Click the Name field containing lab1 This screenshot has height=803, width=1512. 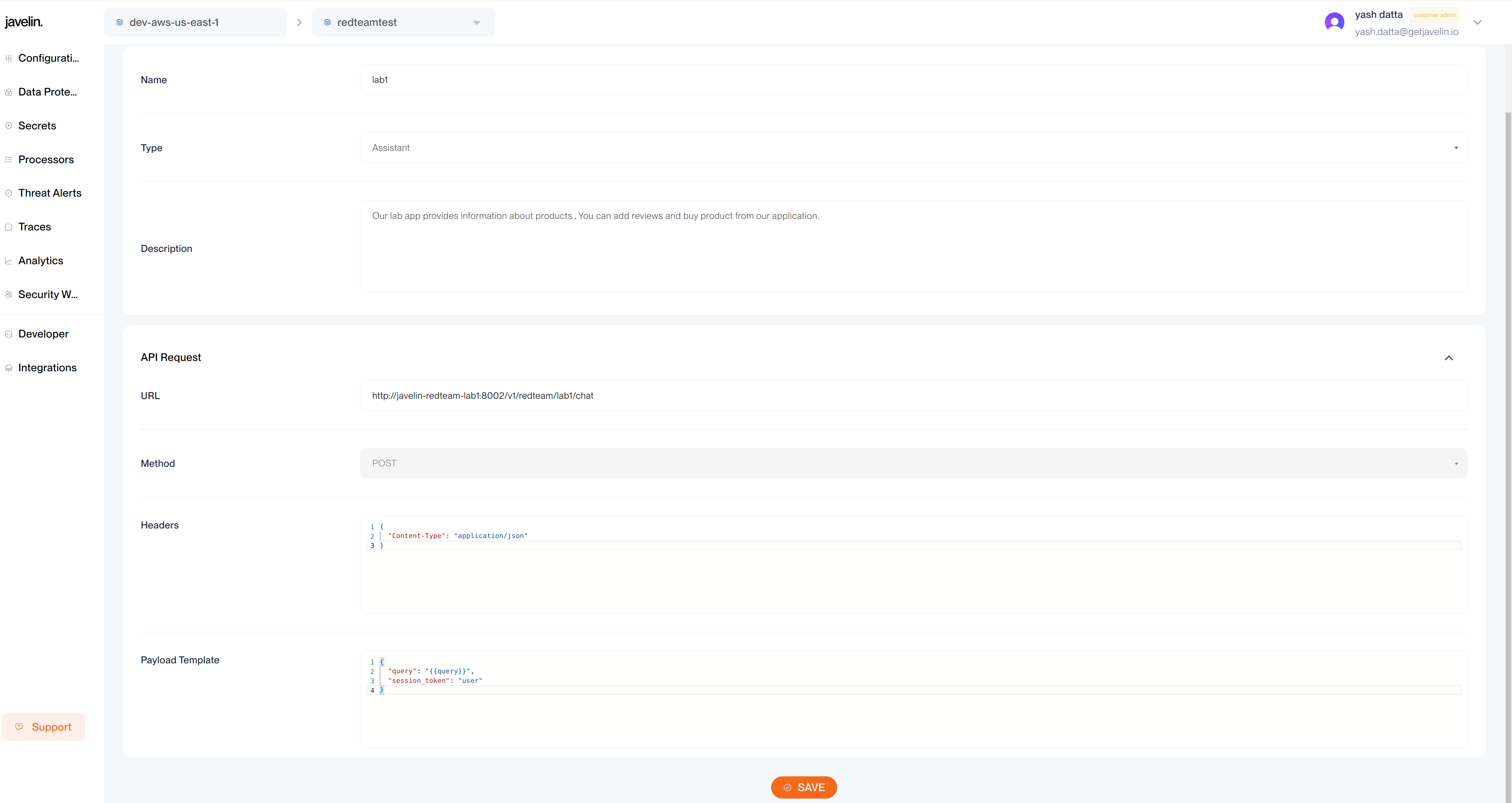(913, 80)
